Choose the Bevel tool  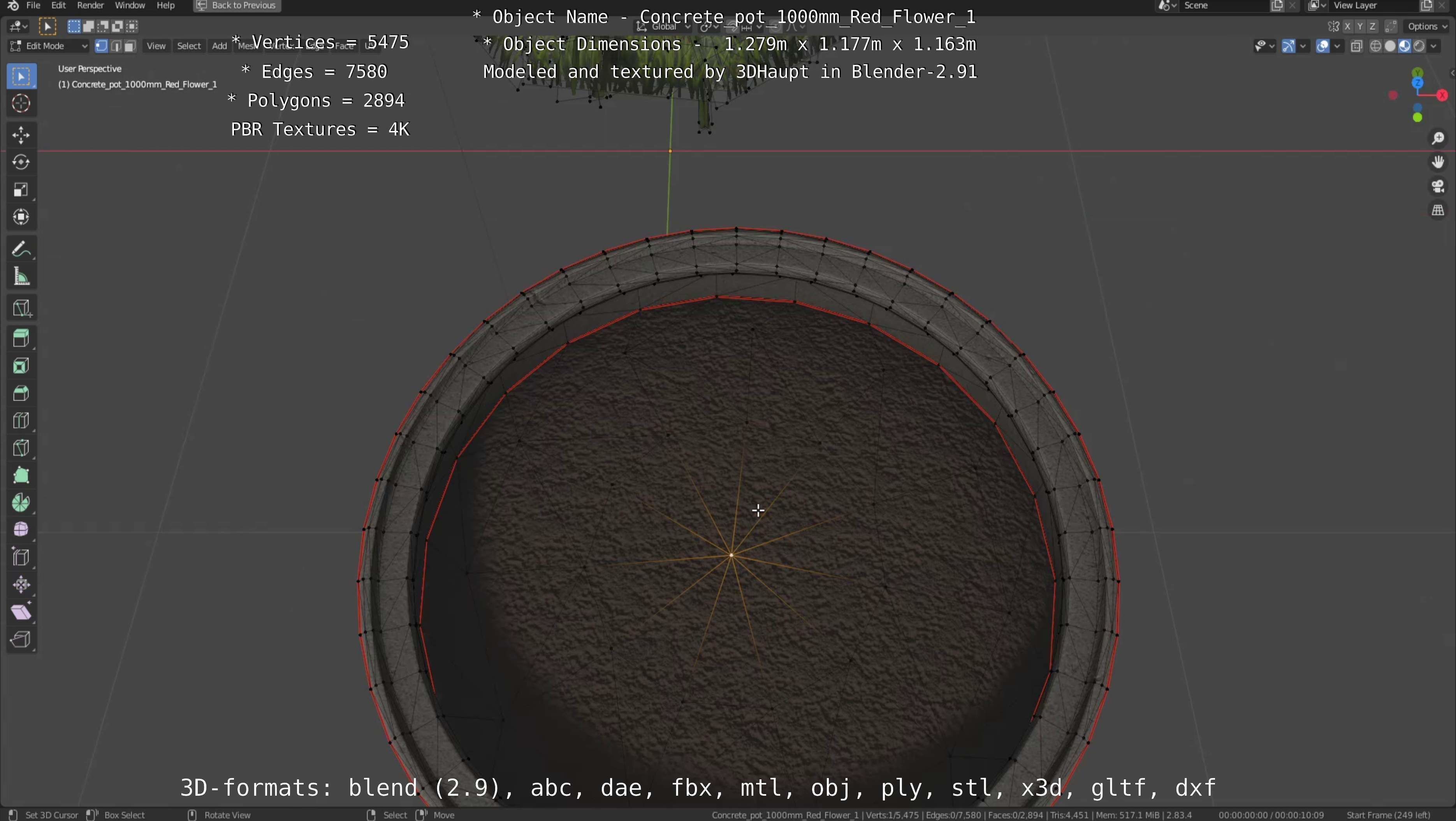(x=21, y=393)
